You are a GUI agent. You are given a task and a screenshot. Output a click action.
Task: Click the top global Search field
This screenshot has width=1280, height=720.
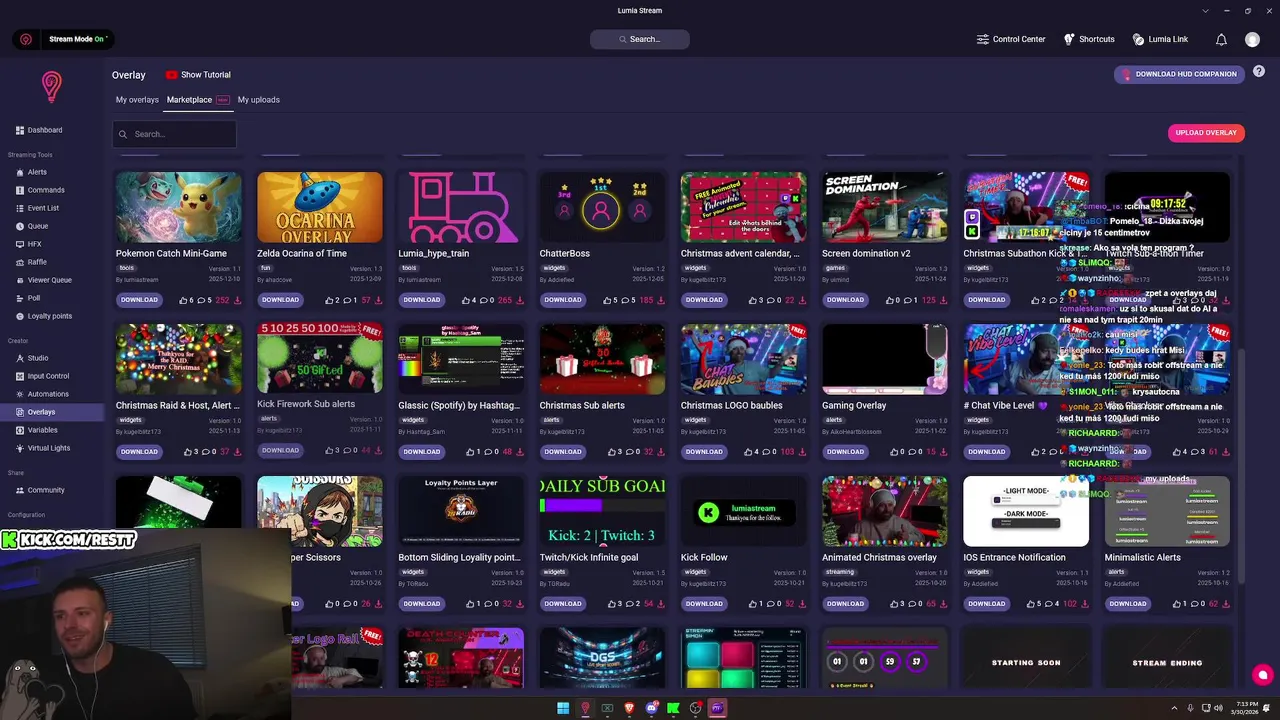coord(639,39)
